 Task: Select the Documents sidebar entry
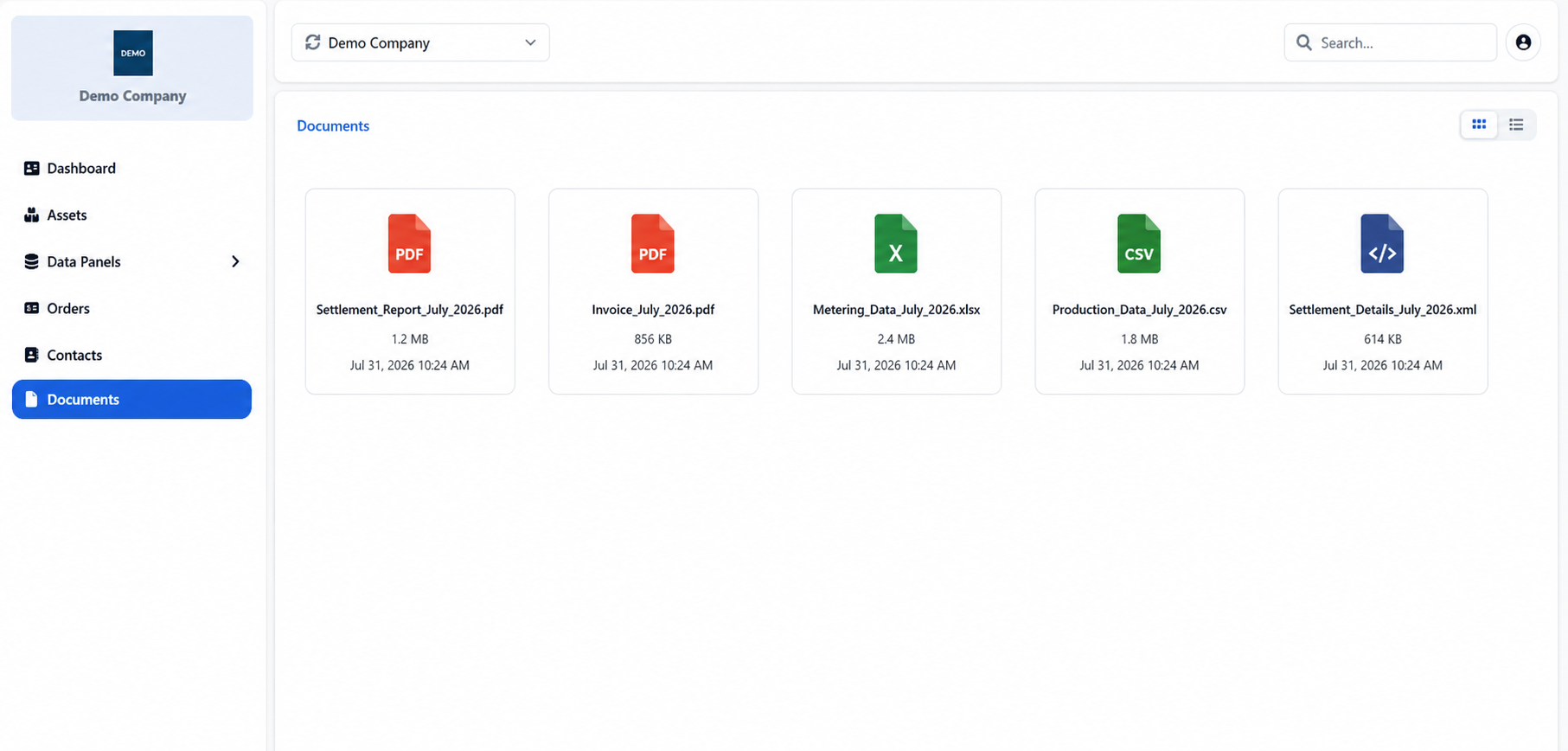(131, 399)
